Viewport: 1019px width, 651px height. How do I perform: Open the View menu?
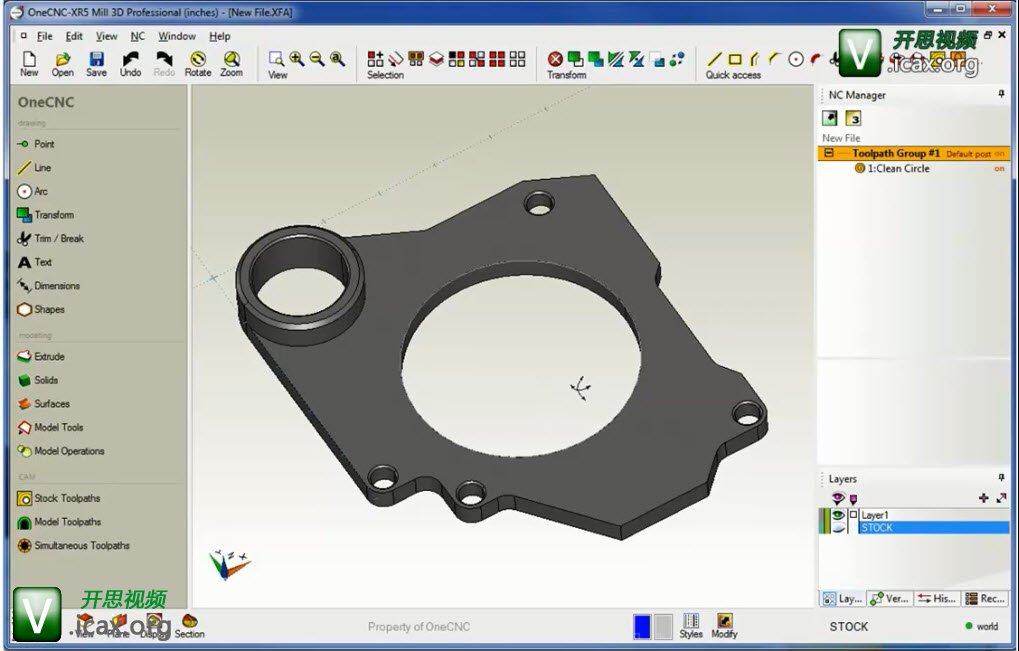pyautogui.click(x=107, y=36)
